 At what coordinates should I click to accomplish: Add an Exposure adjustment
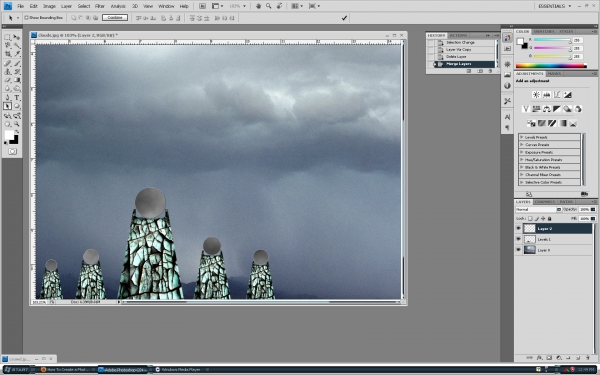pos(567,95)
